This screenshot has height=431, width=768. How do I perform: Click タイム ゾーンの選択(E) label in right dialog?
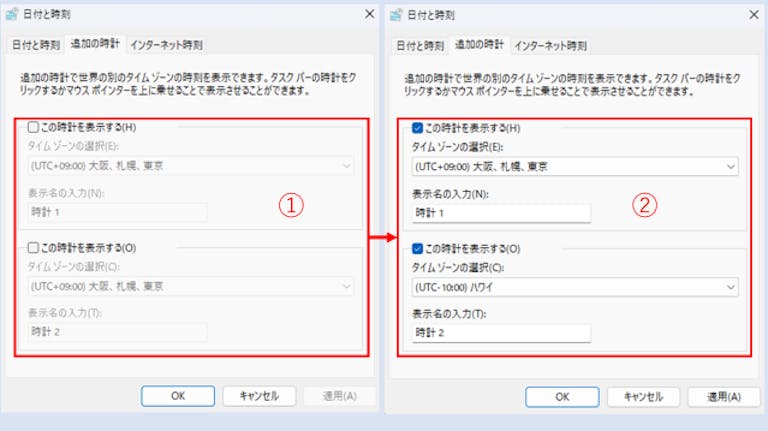(457, 147)
